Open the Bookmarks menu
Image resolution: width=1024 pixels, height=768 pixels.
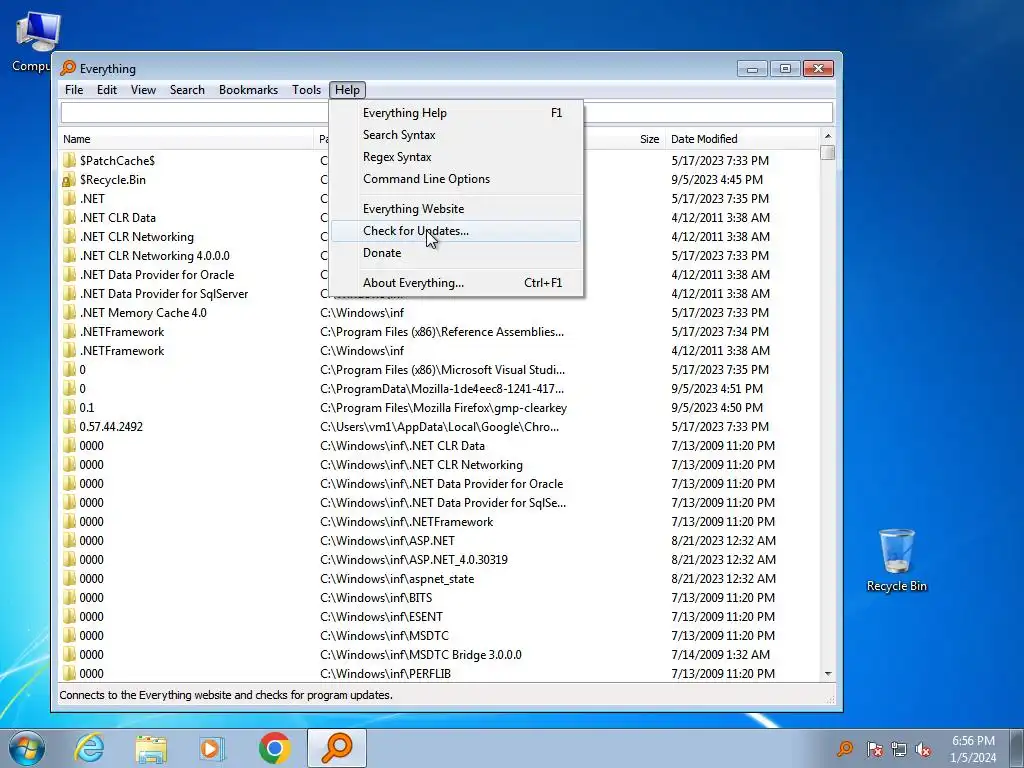(248, 90)
